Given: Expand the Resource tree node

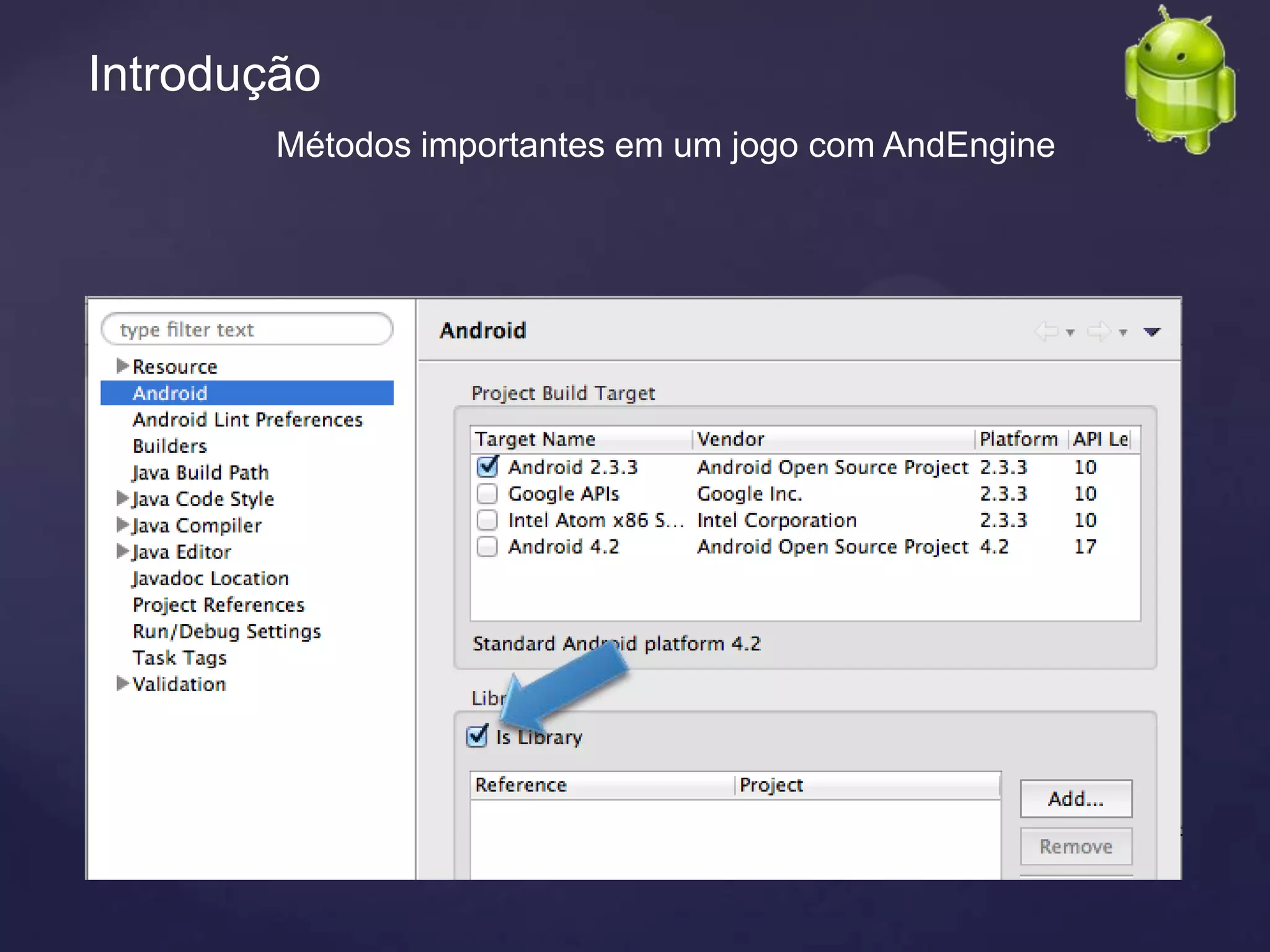Looking at the screenshot, I should pos(122,366).
